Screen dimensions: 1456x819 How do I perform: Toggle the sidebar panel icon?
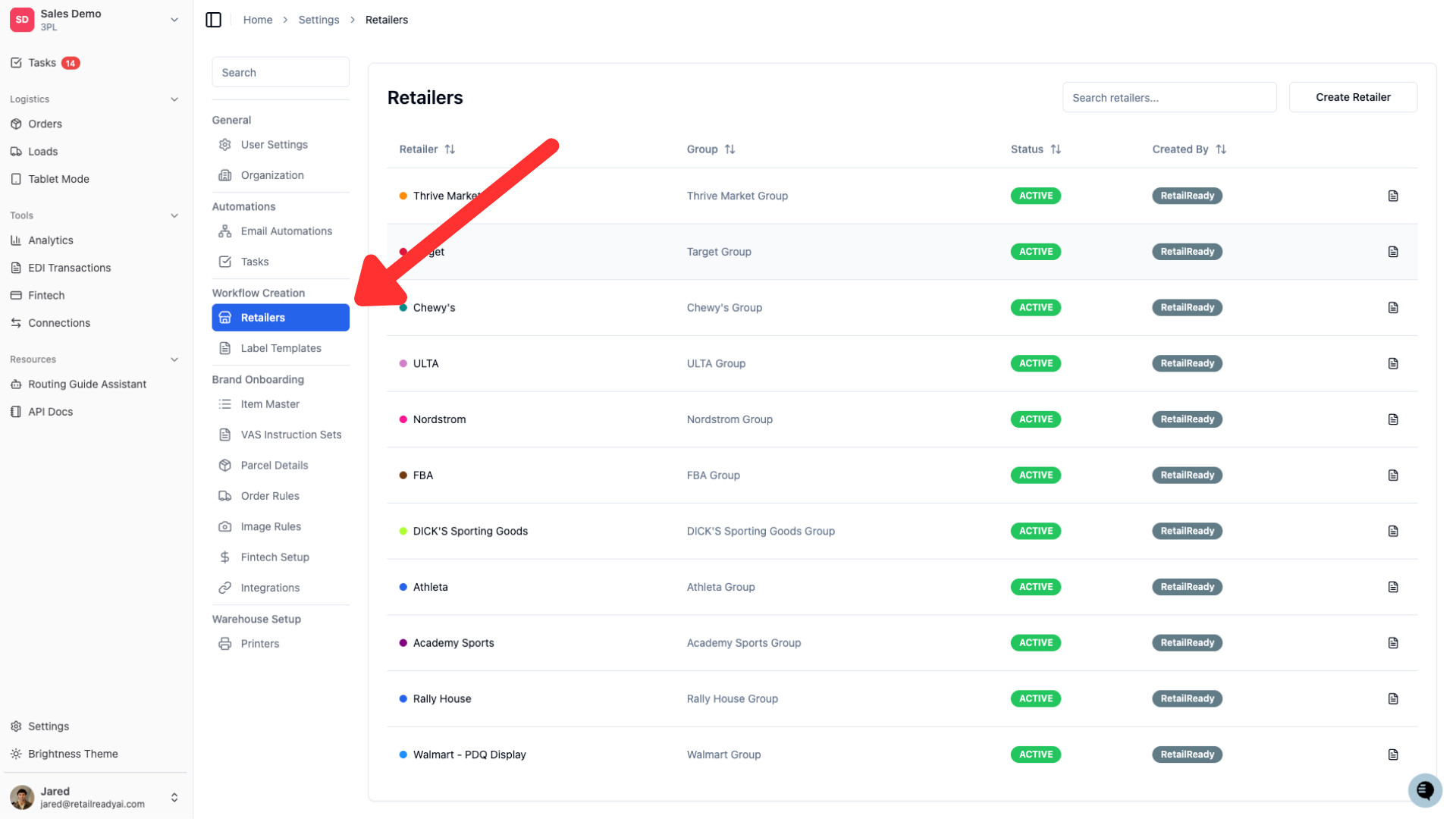point(213,20)
